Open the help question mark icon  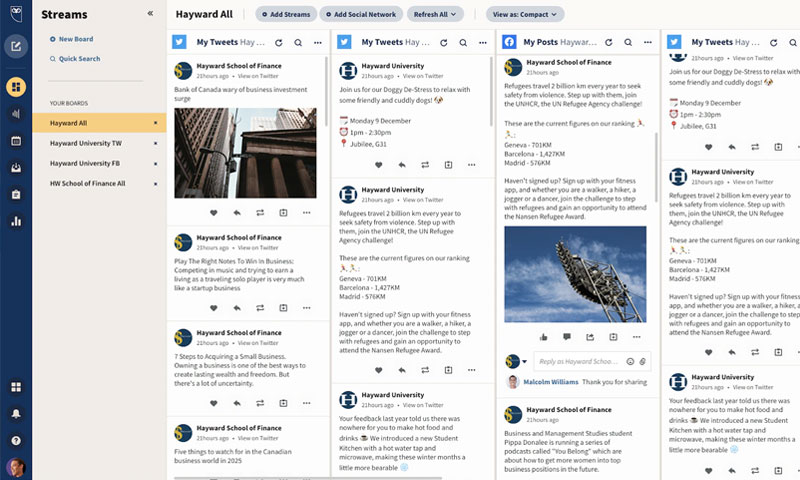click(16, 440)
